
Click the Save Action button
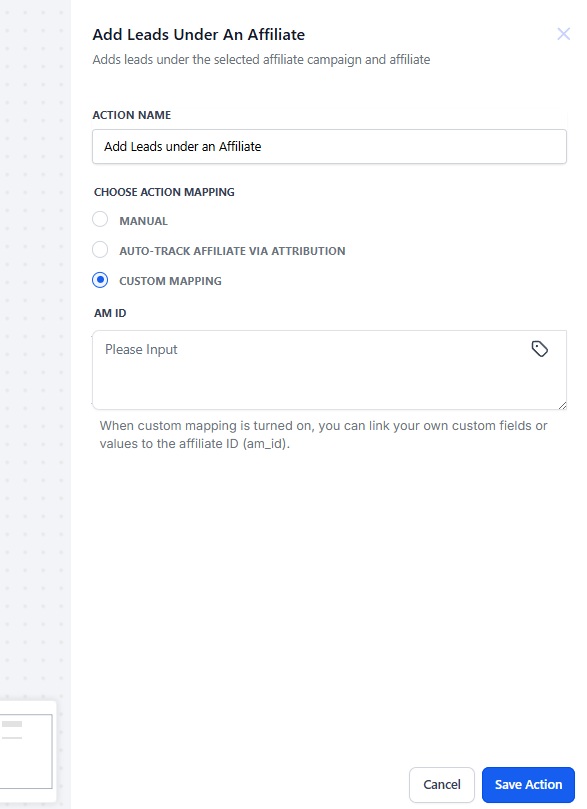(x=528, y=785)
